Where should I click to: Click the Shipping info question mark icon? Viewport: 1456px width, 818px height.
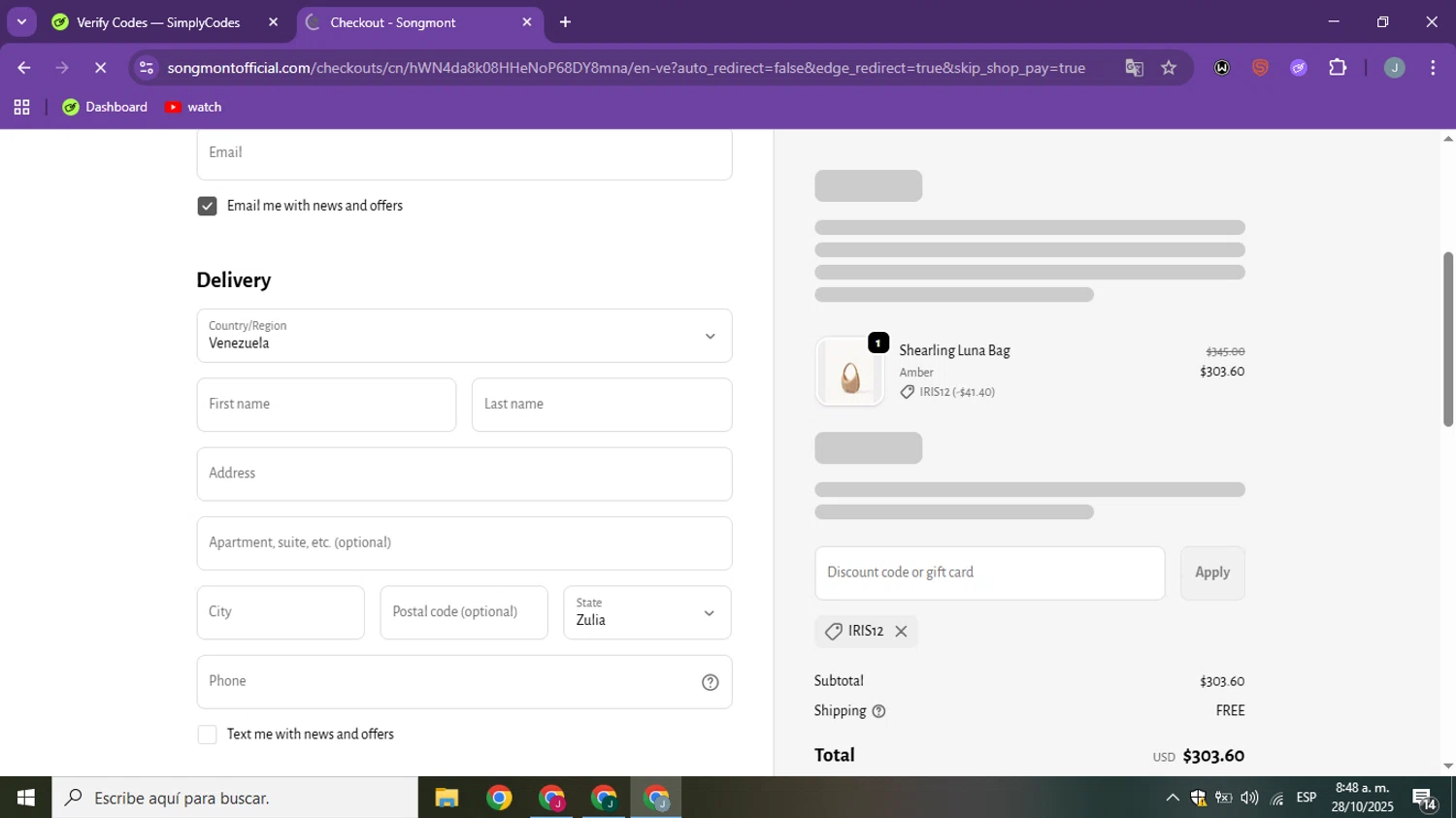(878, 711)
